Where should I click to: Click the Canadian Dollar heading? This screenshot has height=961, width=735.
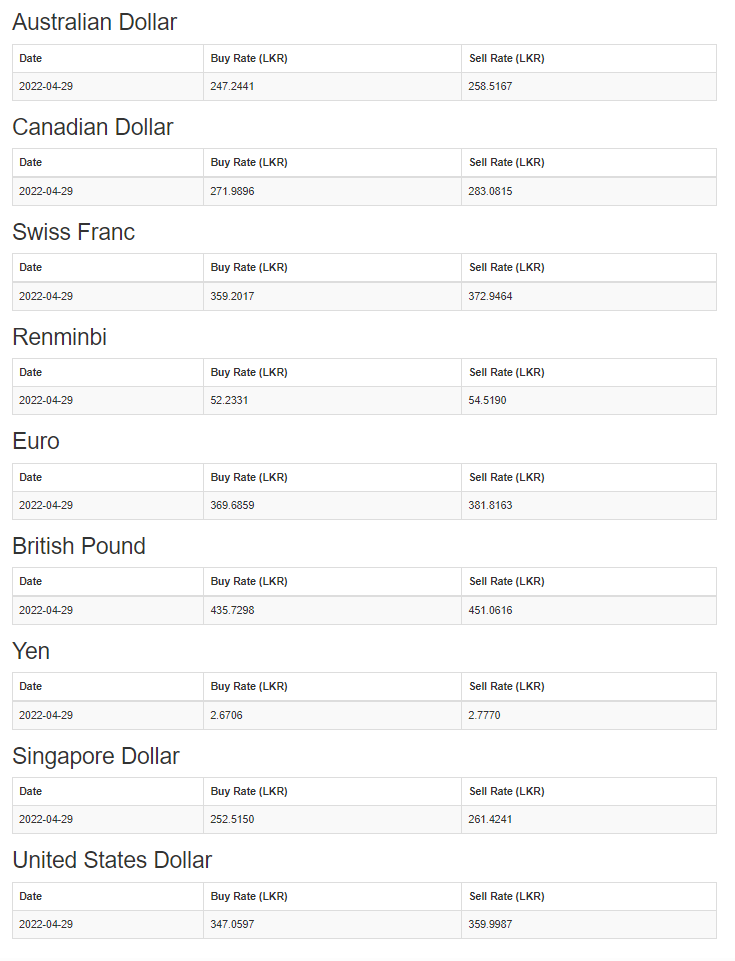click(93, 127)
